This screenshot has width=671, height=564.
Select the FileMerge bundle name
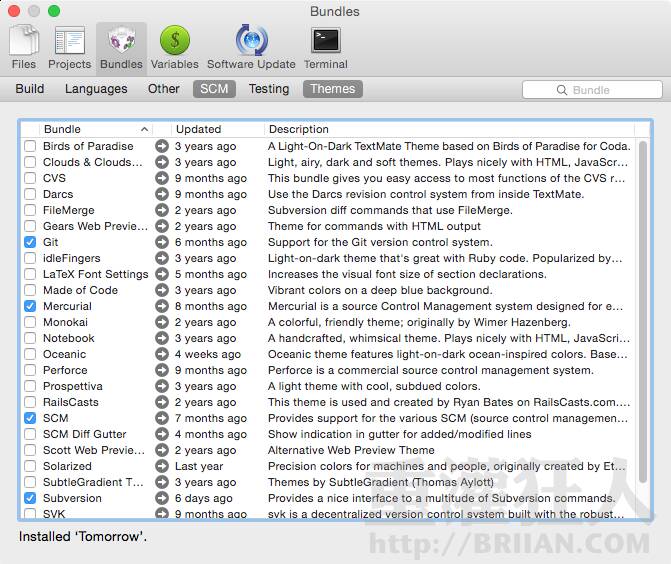(68, 210)
